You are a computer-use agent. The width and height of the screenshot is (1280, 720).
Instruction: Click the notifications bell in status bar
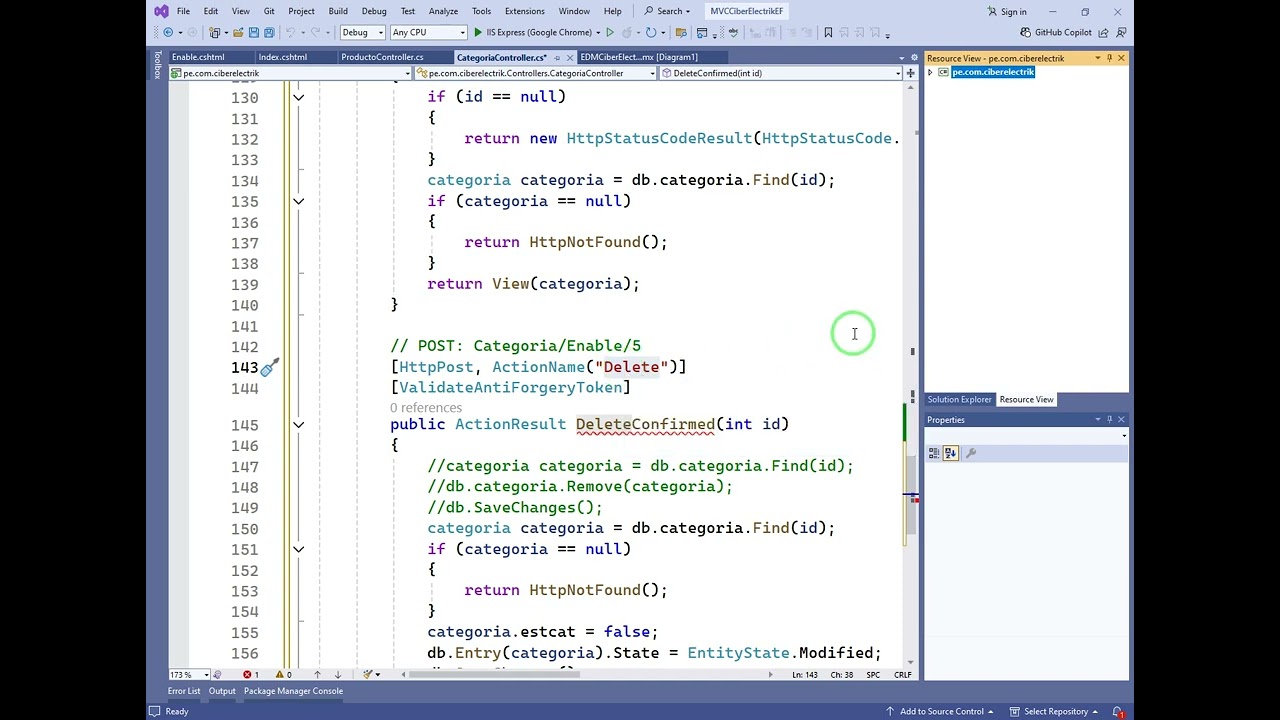pos(1118,711)
